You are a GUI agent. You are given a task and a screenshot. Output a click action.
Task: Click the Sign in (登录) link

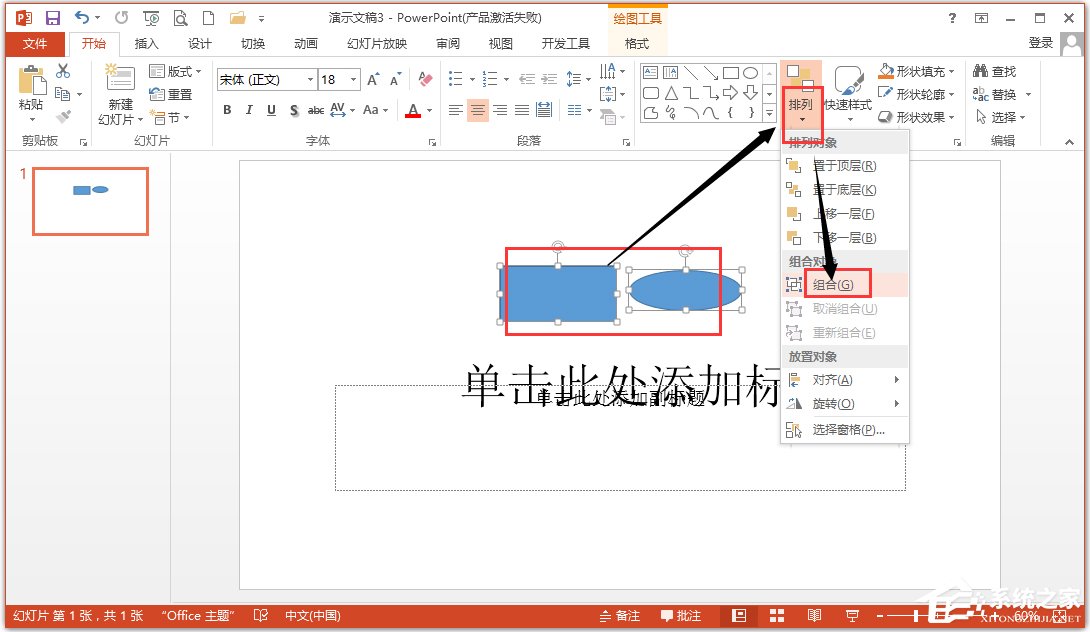click(1041, 42)
